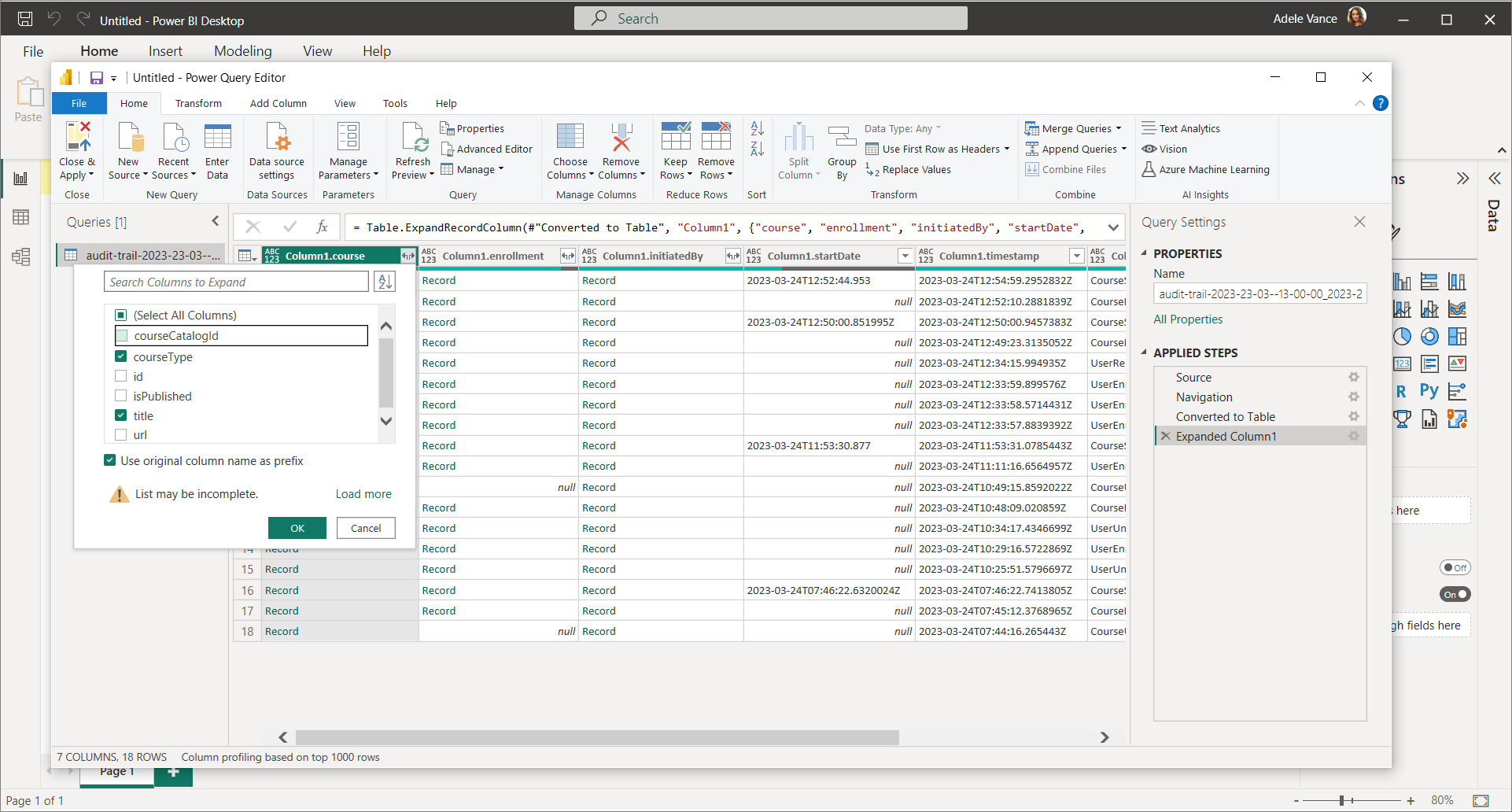Click the Remove Columns icon

coord(621,138)
